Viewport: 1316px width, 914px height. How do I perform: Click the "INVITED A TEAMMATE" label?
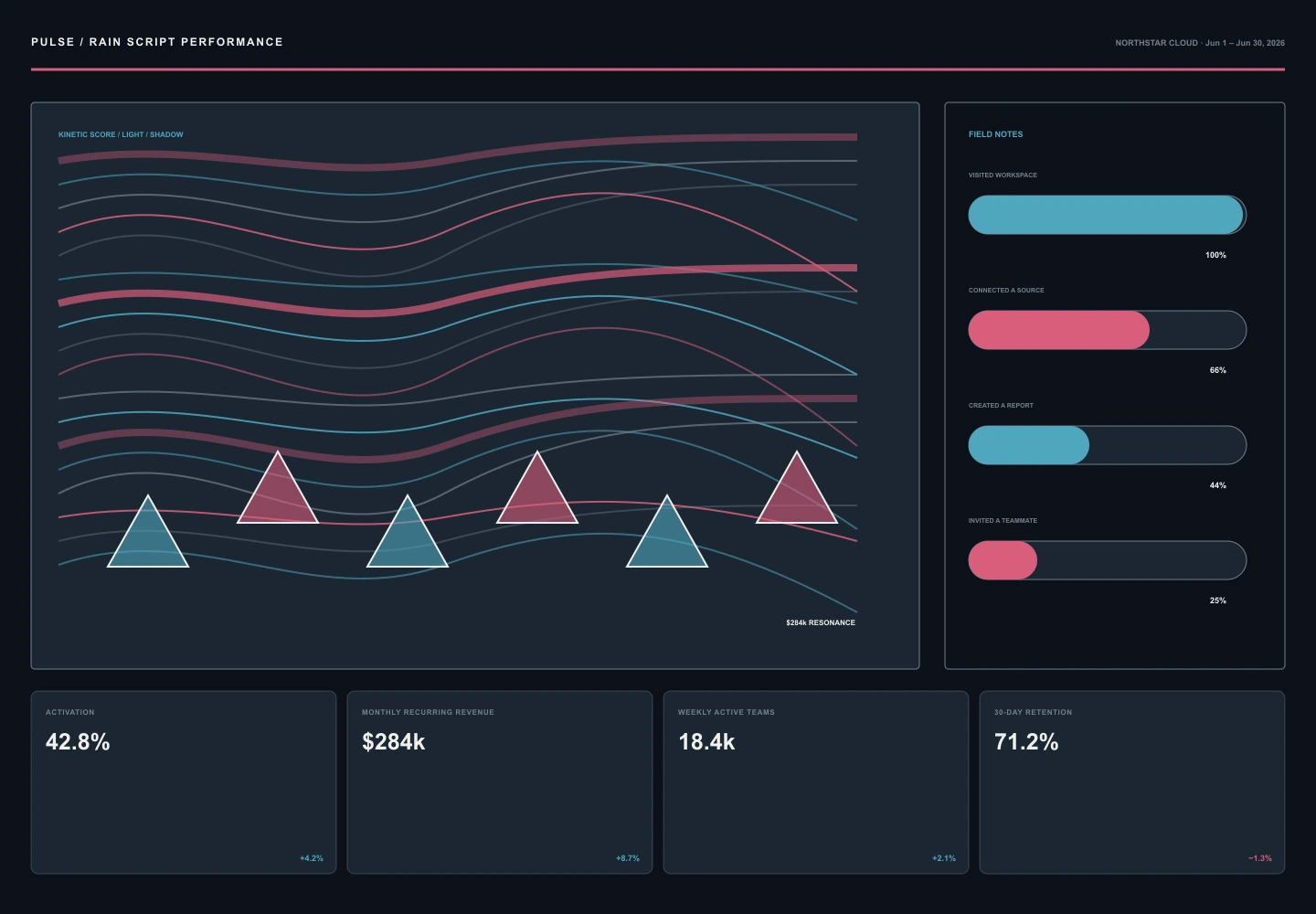pyautogui.click(x=1003, y=520)
